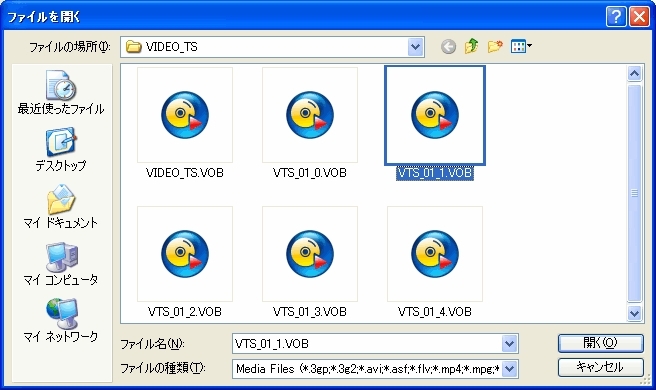The width and height of the screenshot is (656, 390).
Task: Select the VTS_01_4.VOB file icon
Action: coord(435,254)
